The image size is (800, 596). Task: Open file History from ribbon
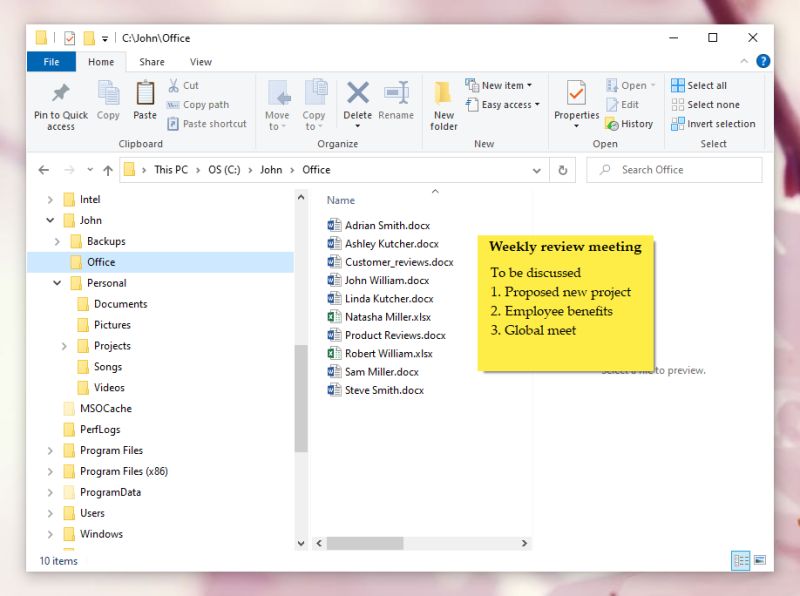point(629,123)
